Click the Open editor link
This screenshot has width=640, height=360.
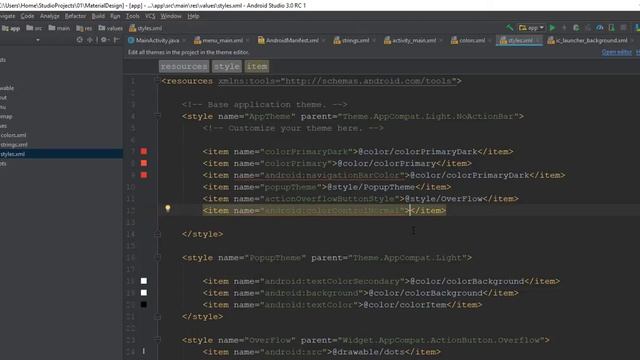[x=617, y=52]
